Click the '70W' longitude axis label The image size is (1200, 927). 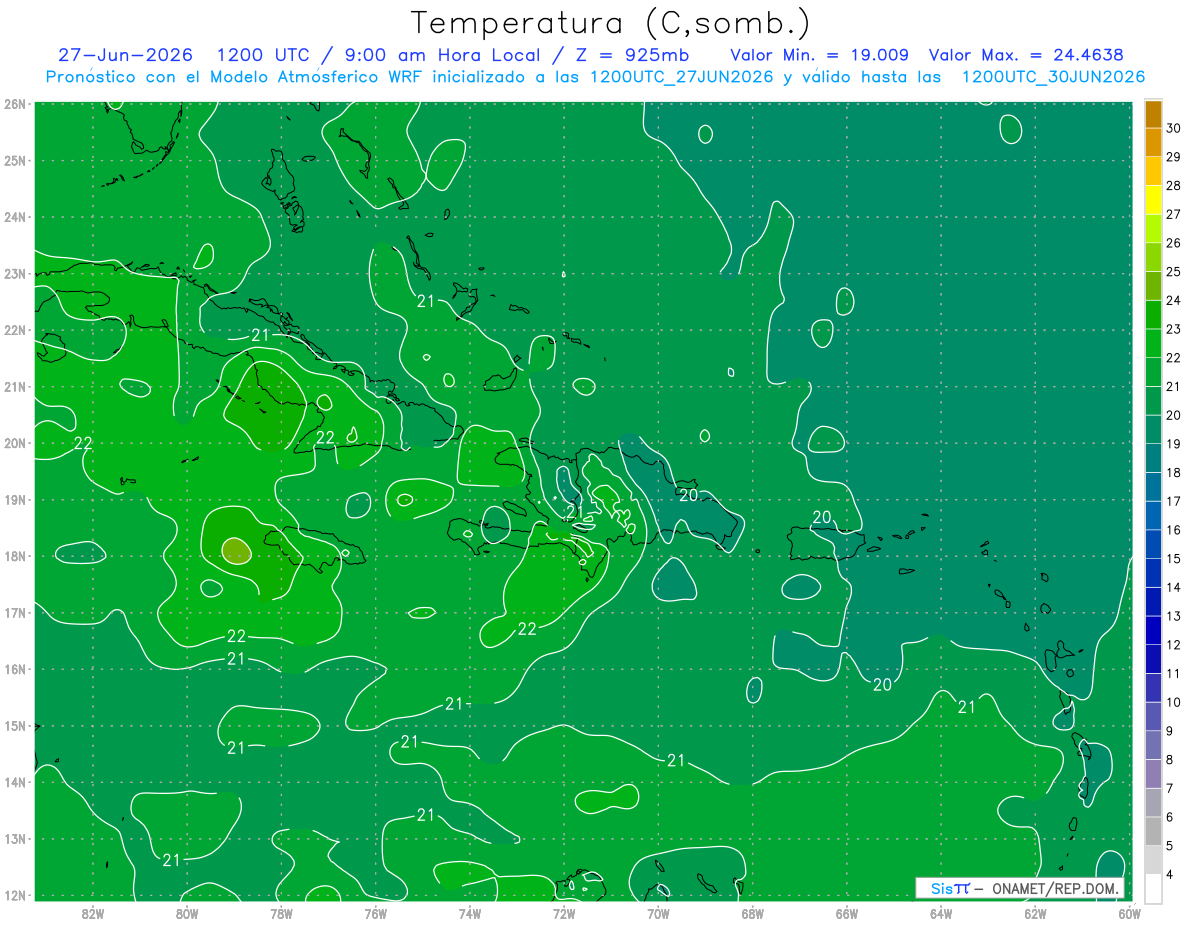(x=658, y=913)
